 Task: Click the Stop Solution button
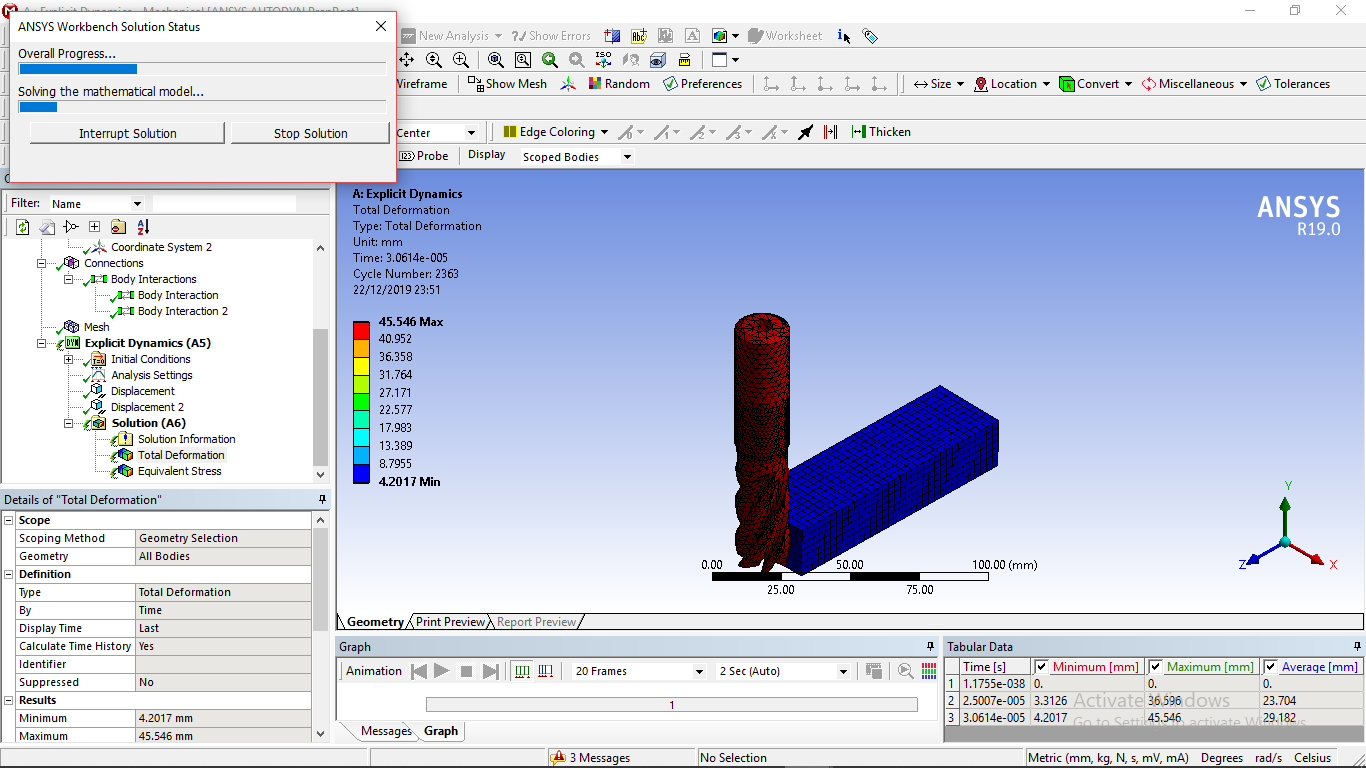310,133
